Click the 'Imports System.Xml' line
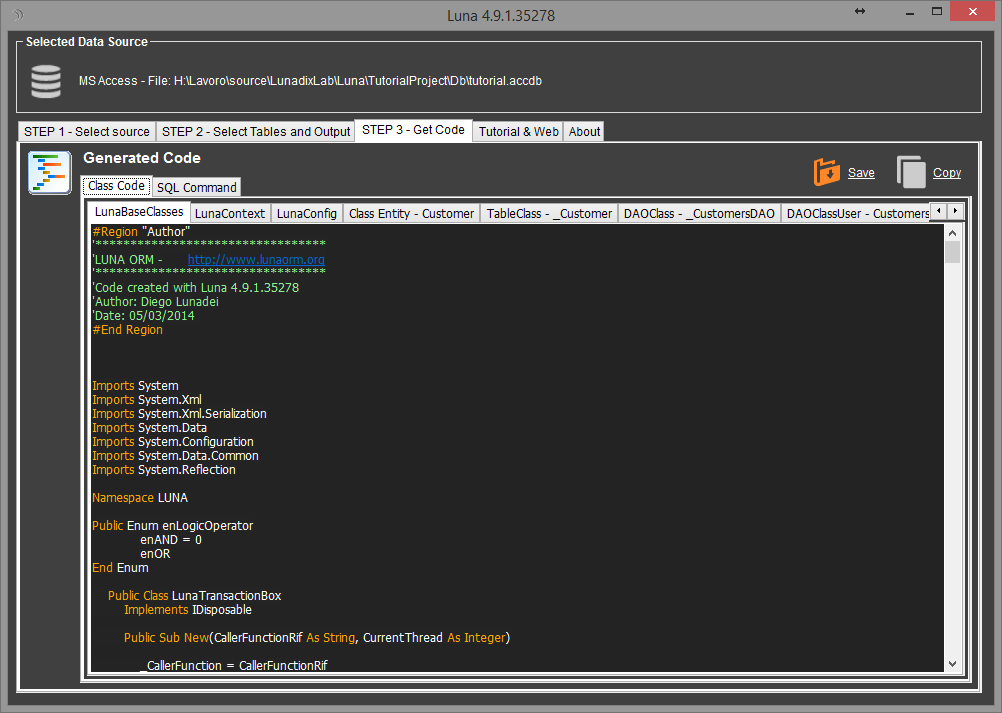The height and width of the screenshot is (713, 1002). point(147,399)
